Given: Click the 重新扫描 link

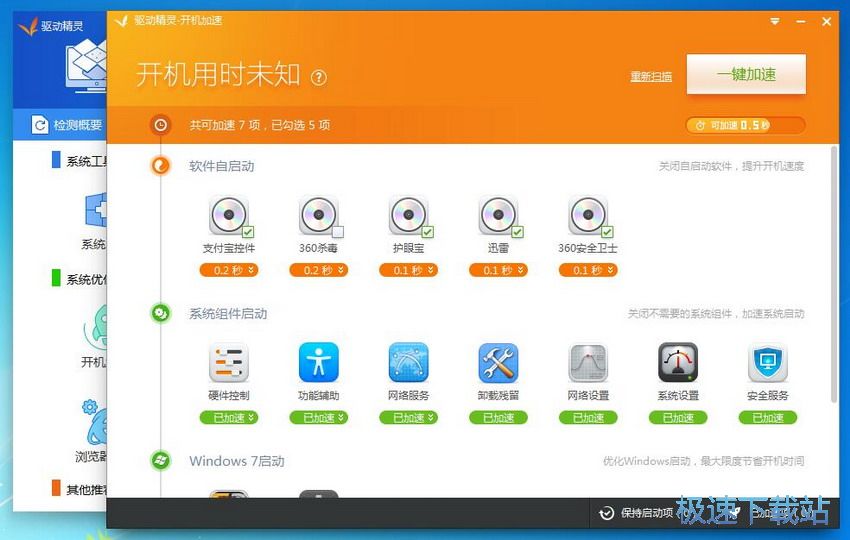Looking at the screenshot, I should point(651,76).
